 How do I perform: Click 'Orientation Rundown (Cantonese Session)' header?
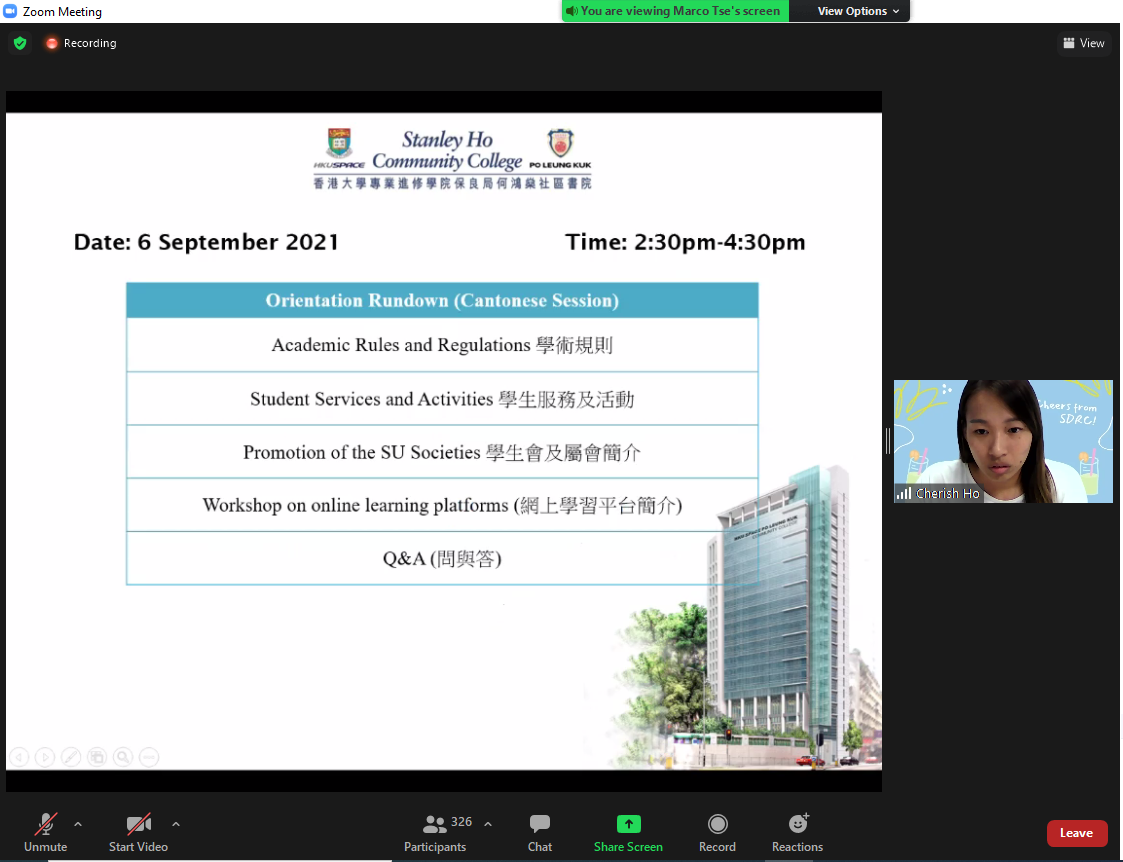tap(442, 300)
